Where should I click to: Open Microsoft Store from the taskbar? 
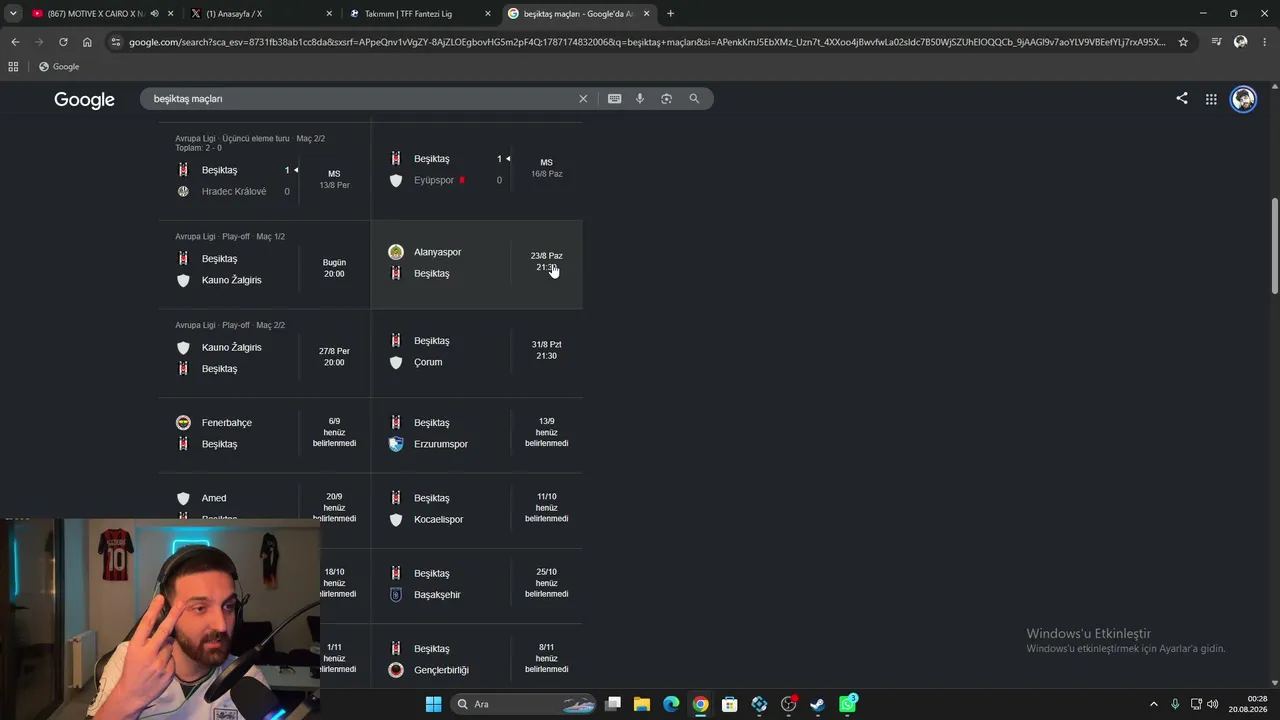730,704
